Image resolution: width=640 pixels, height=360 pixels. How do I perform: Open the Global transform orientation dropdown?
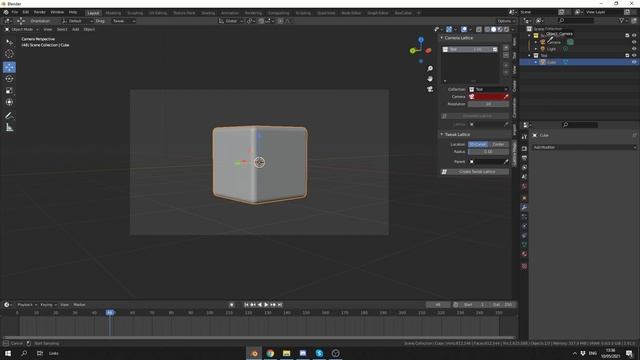pyautogui.click(x=231, y=21)
